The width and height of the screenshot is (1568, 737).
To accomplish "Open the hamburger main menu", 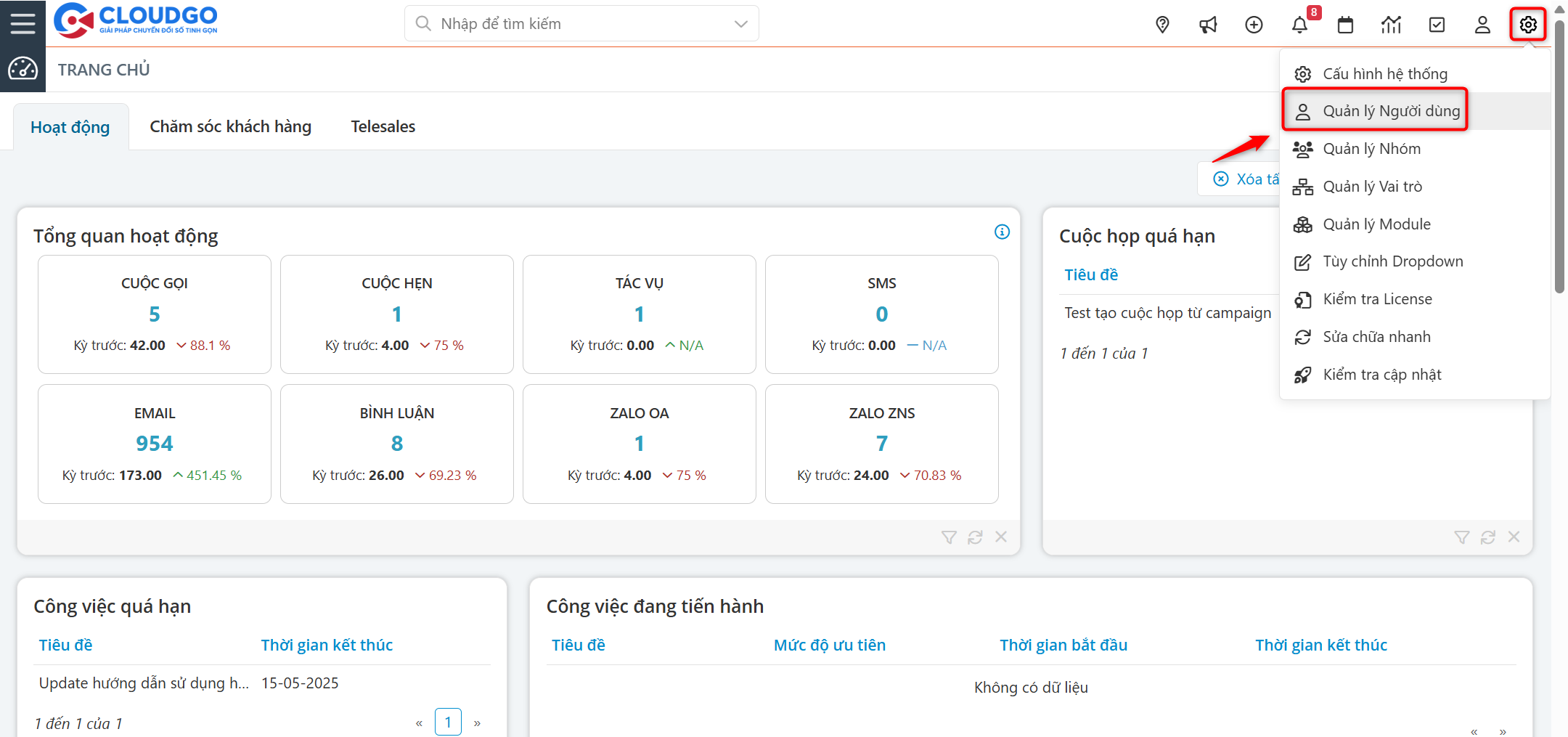I will pos(23,23).
